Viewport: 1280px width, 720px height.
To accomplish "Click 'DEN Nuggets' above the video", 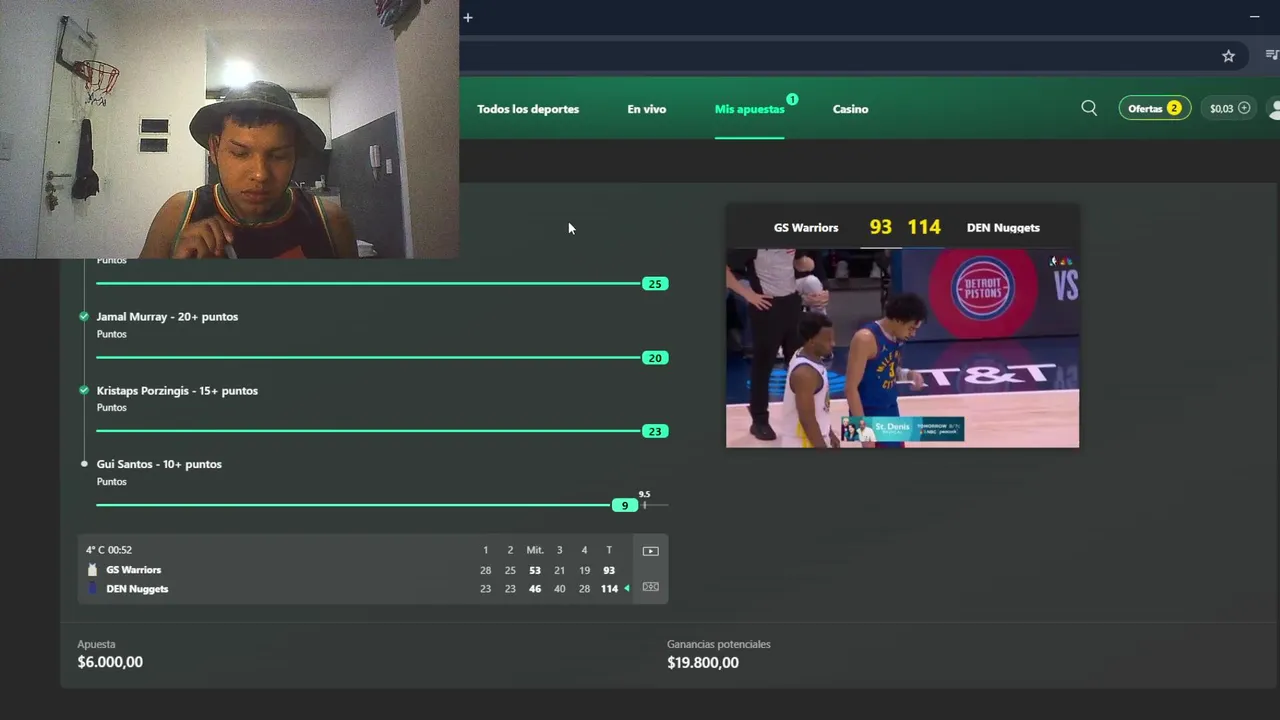I will coord(1003,228).
